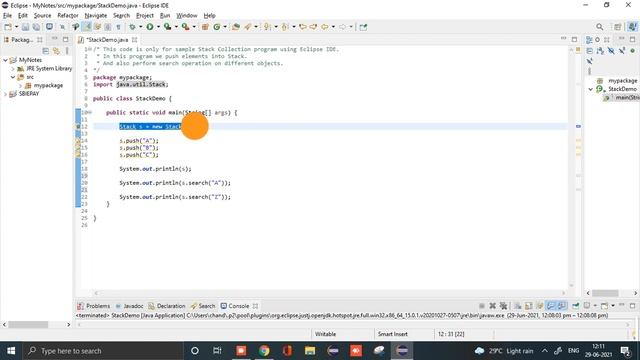
Task: Open the Run button dropdown arrow
Action: [x=158, y=27]
